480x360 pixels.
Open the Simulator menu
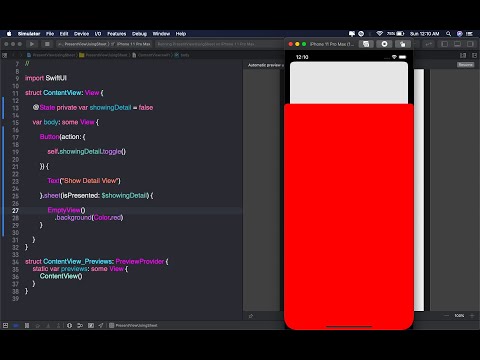[29, 34]
